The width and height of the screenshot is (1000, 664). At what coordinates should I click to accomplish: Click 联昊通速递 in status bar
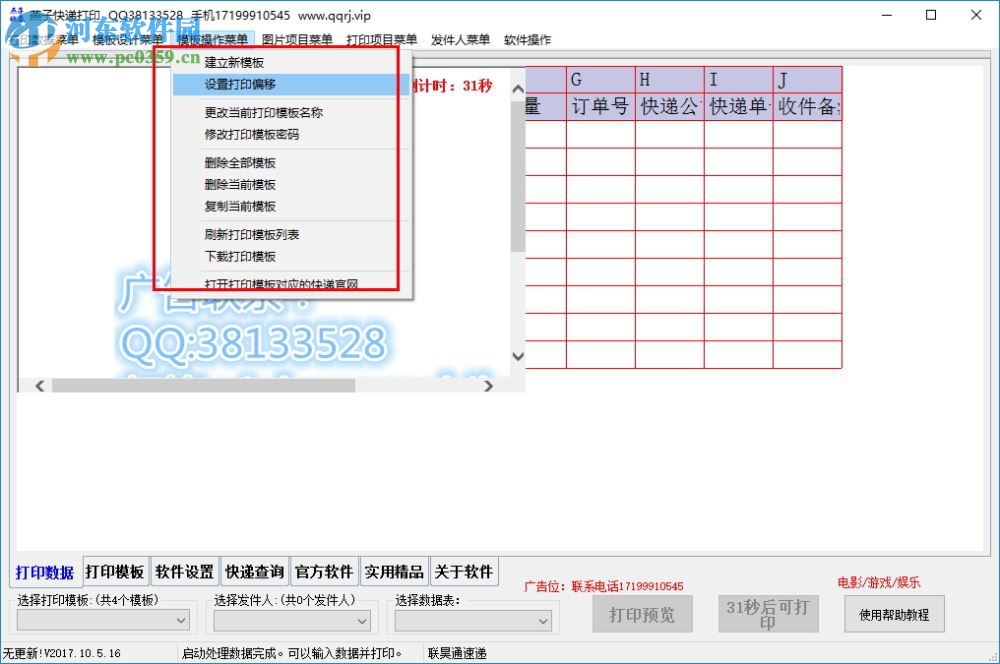(x=457, y=653)
